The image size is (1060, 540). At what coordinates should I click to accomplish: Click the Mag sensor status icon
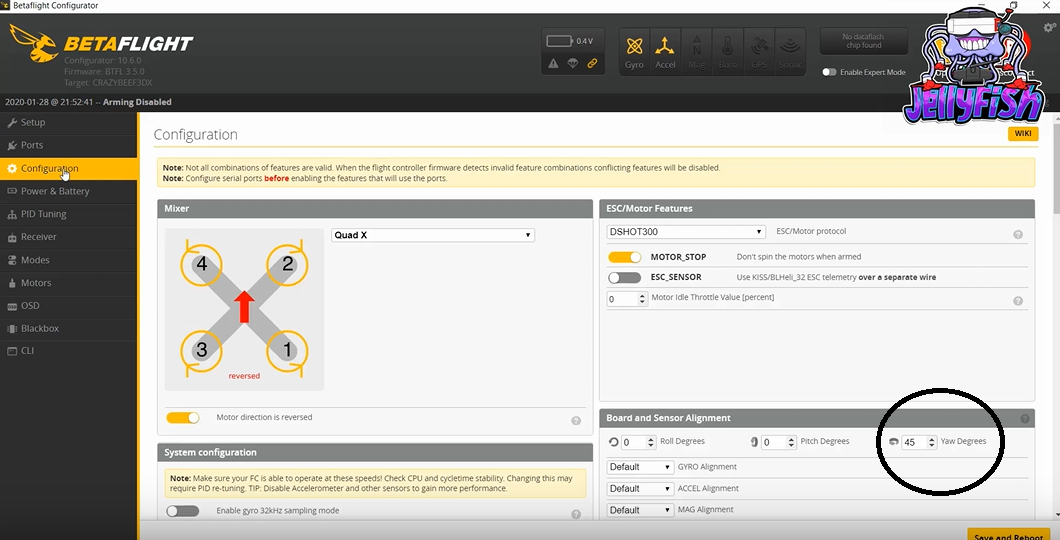point(696,51)
